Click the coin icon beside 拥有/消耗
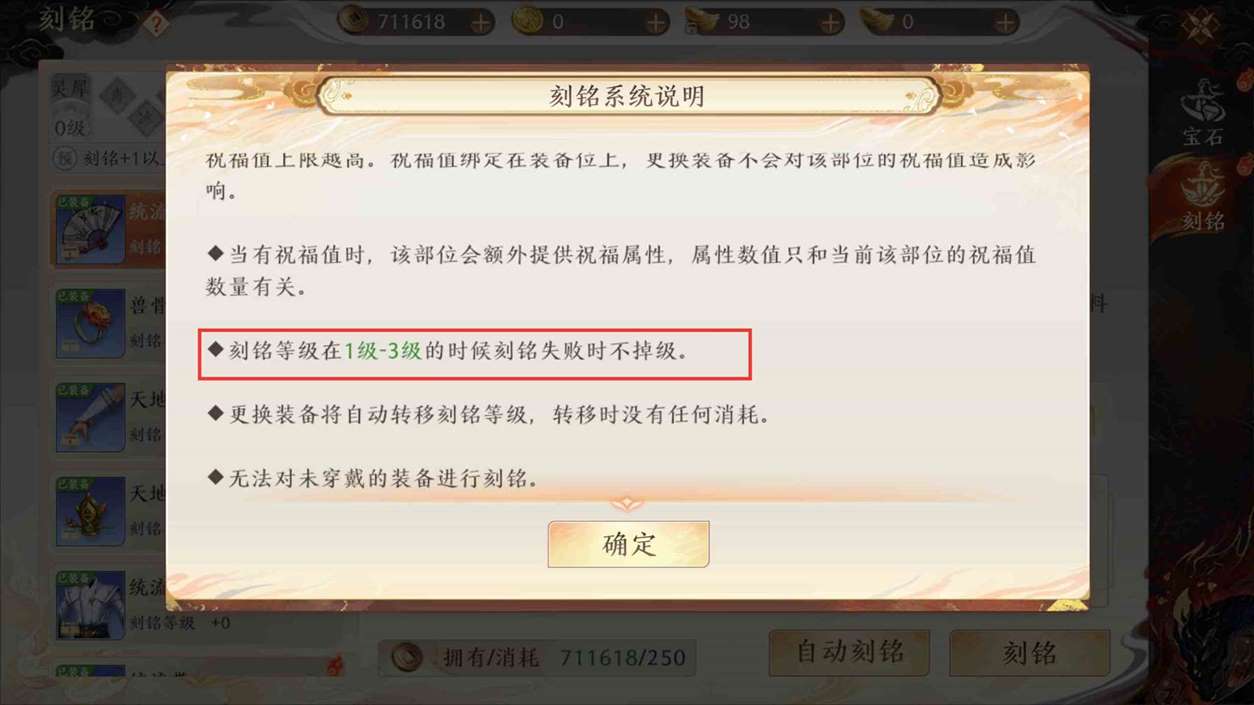The width and height of the screenshot is (1254, 705). (406, 658)
